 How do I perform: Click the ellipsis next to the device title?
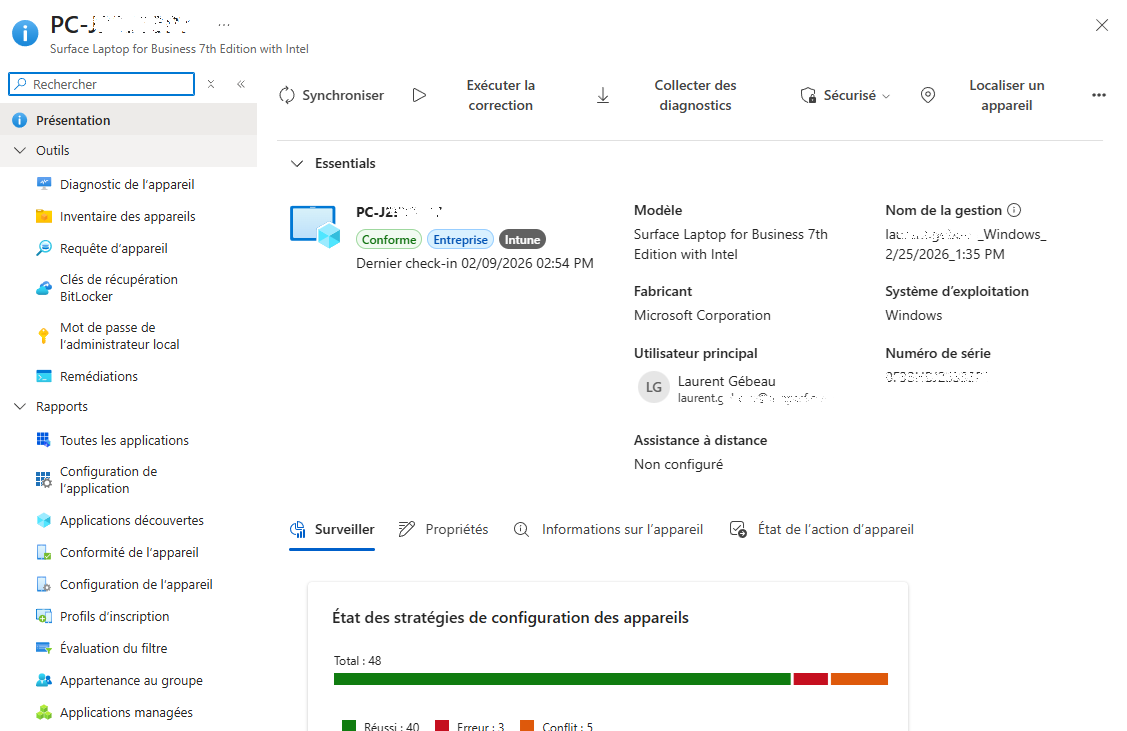224,25
